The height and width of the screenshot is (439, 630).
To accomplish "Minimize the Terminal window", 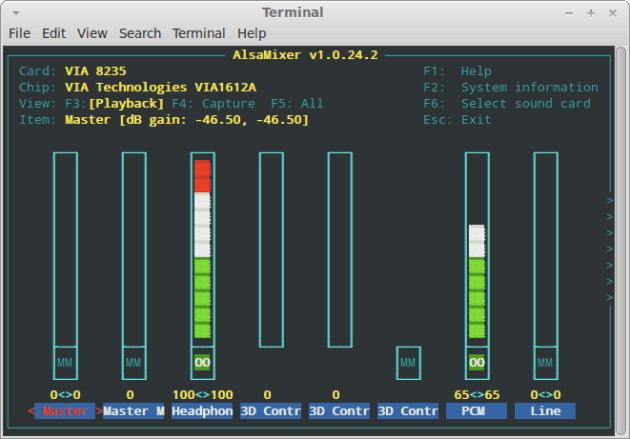I will (570, 13).
